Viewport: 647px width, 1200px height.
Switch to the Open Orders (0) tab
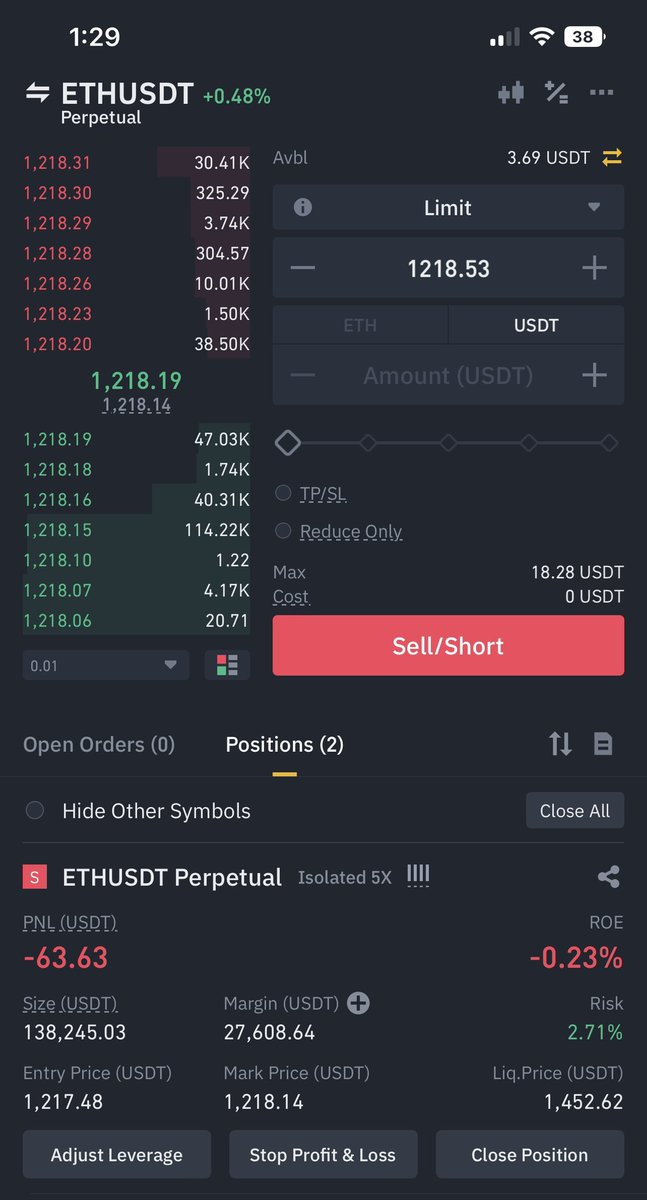pyautogui.click(x=99, y=744)
